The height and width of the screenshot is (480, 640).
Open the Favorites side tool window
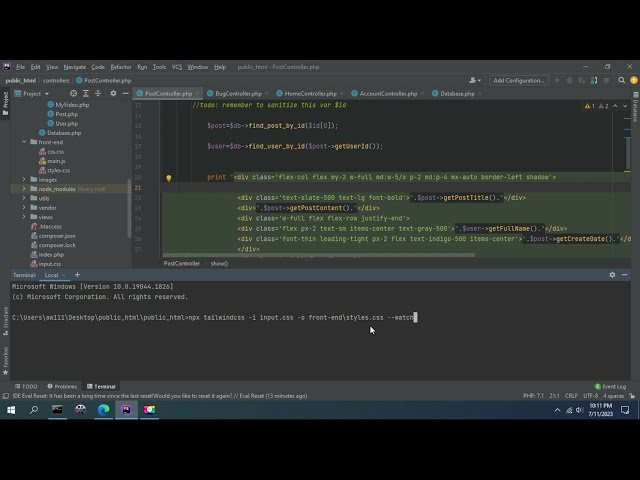tap(5, 361)
